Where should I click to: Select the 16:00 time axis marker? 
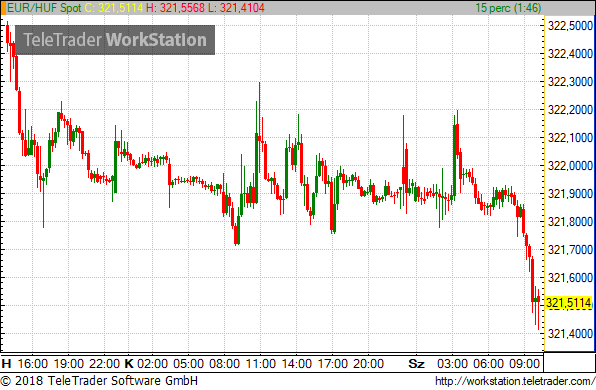33,364
